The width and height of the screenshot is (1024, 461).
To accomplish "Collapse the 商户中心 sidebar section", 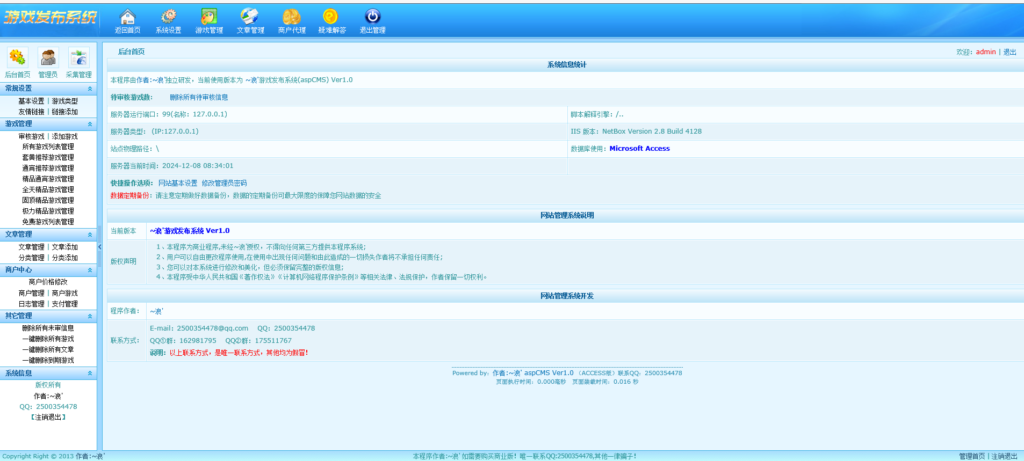I will (89, 270).
